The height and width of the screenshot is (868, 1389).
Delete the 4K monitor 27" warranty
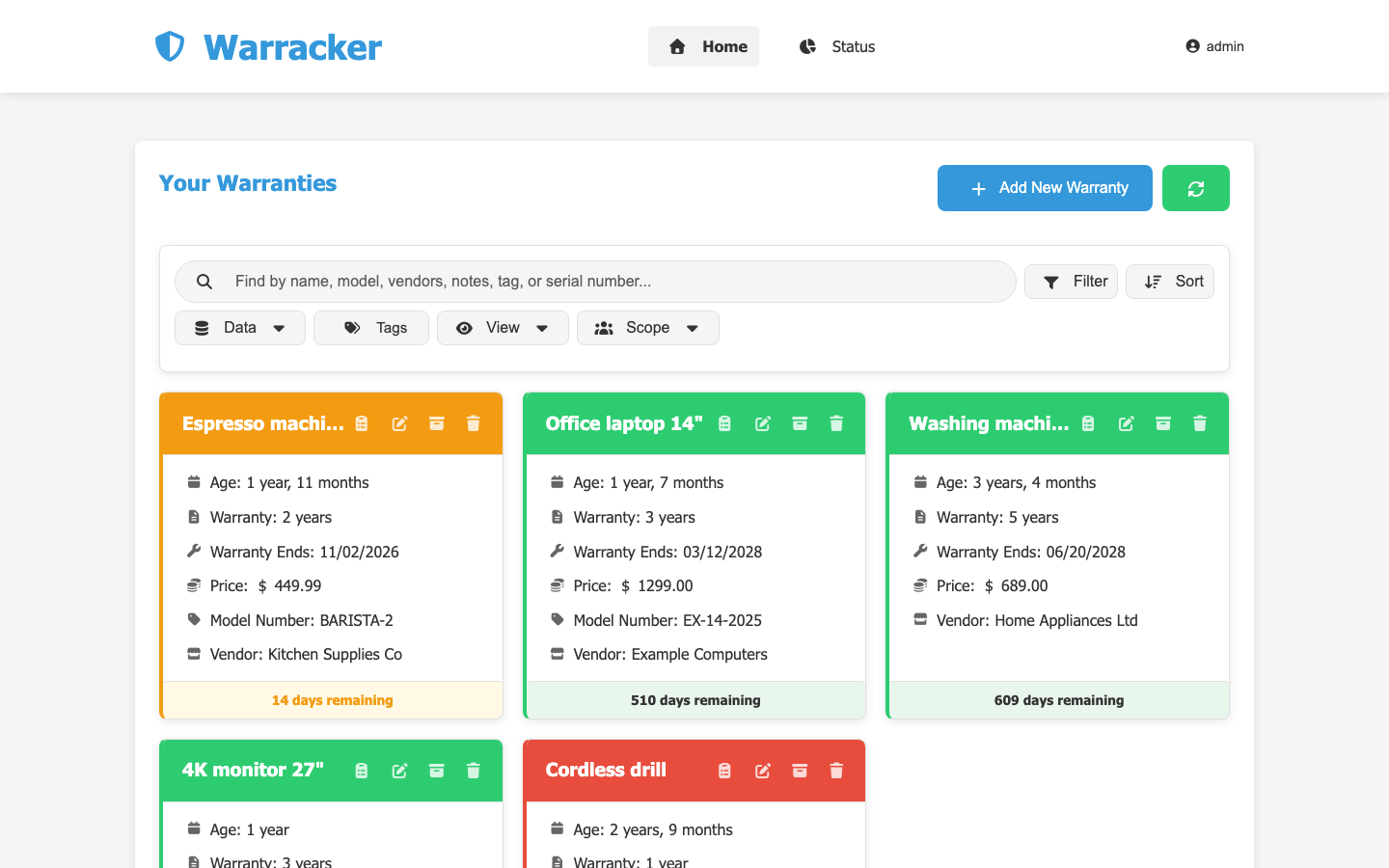(x=474, y=771)
